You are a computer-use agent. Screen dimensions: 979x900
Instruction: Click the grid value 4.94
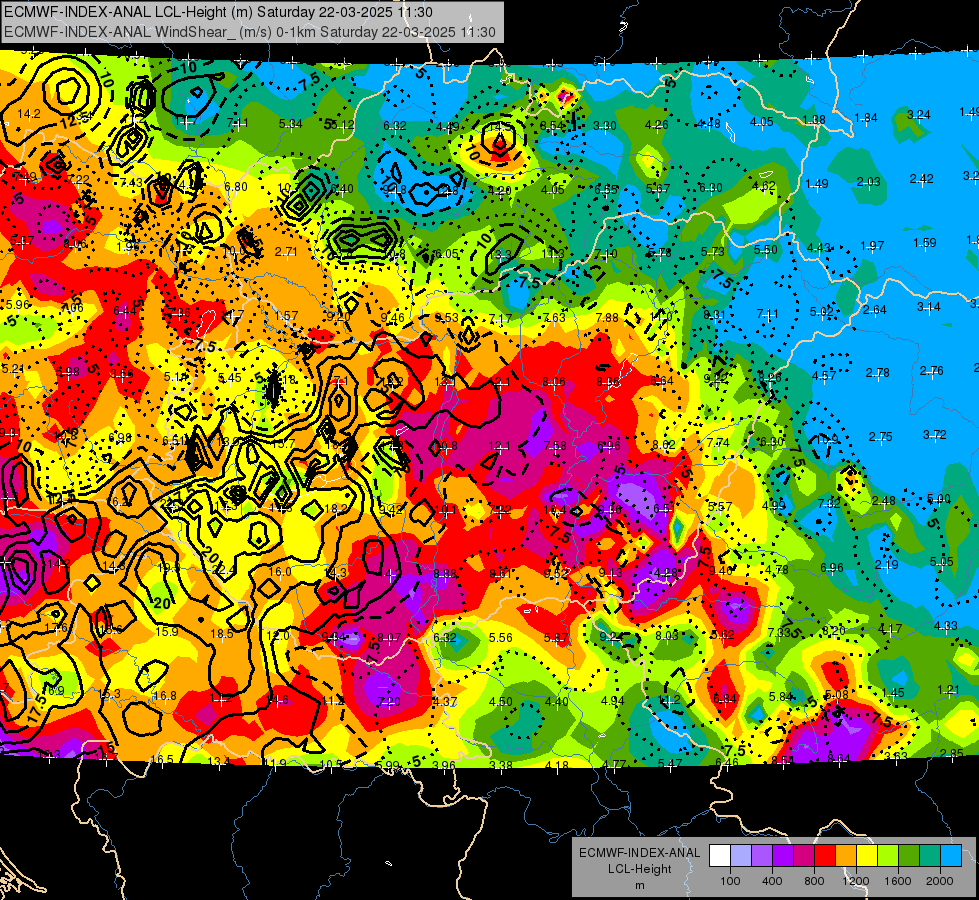point(612,701)
